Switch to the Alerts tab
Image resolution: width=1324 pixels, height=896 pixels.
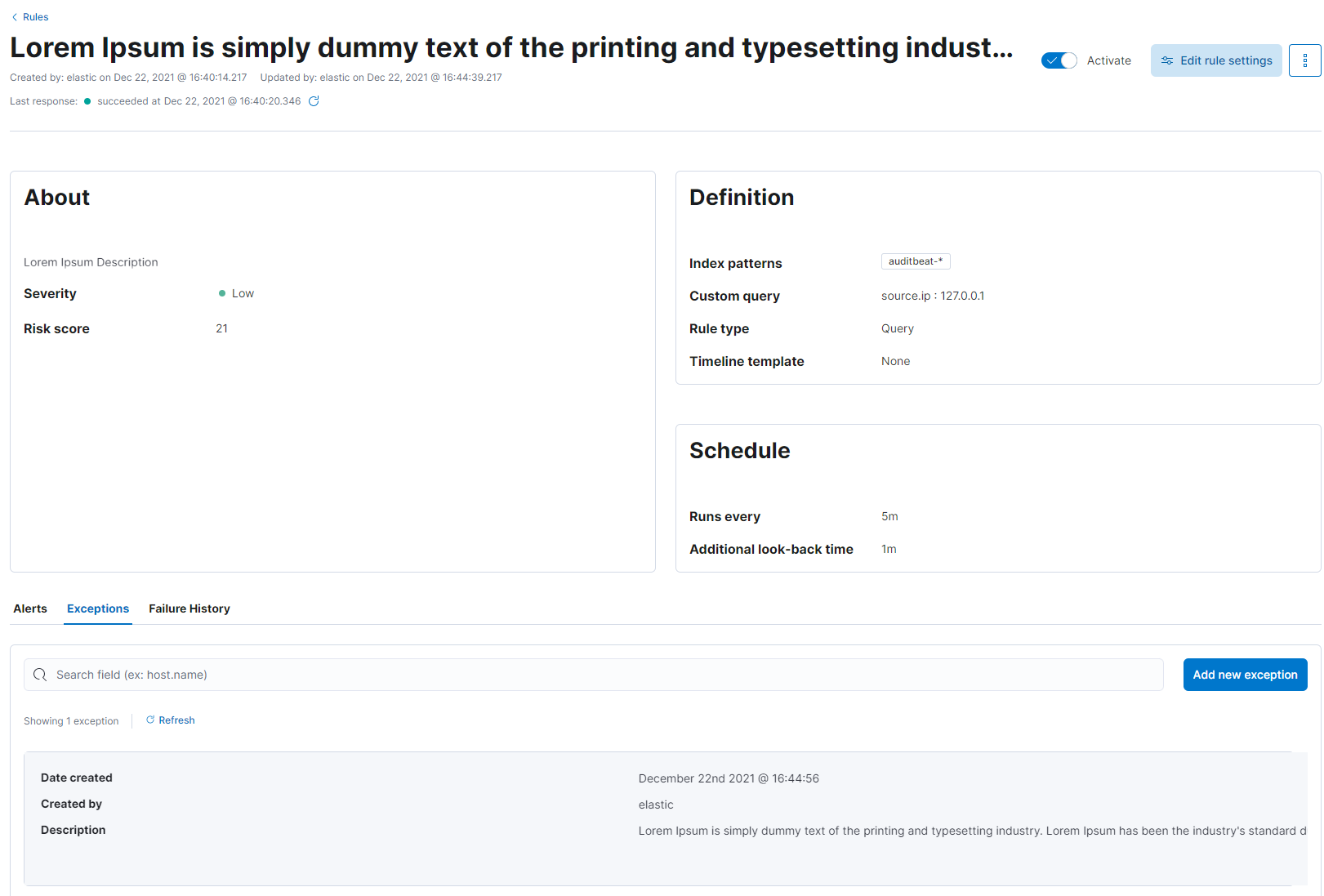coord(30,608)
